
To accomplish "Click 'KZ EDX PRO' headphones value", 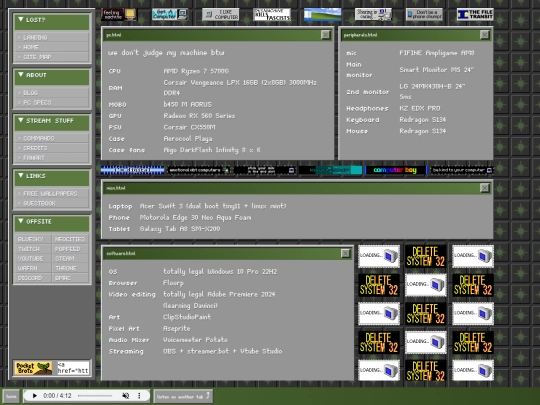I will 420,108.
